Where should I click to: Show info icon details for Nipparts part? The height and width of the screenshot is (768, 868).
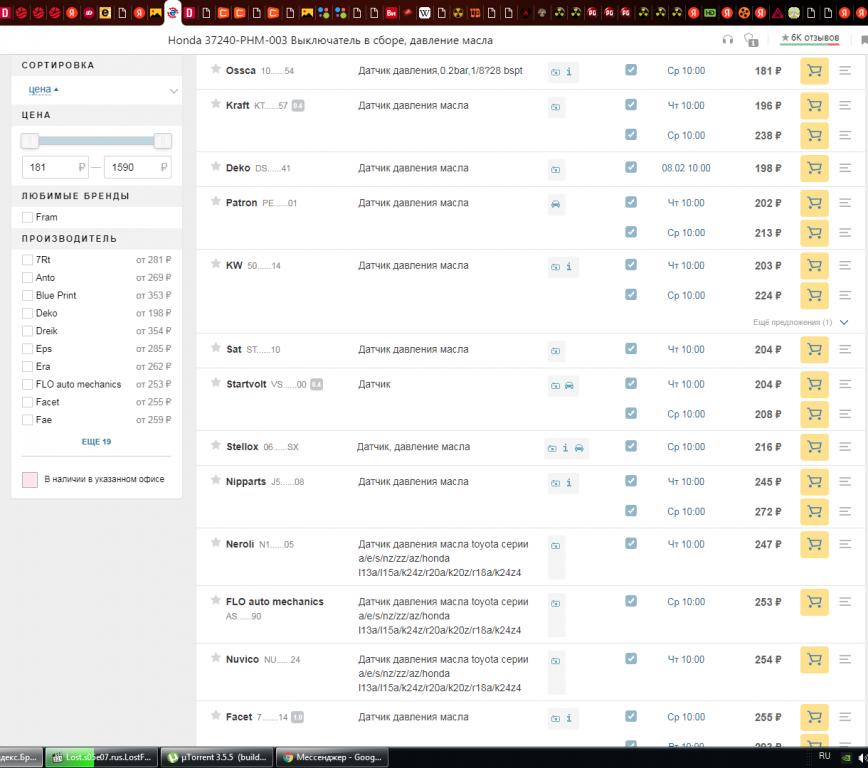569,483
